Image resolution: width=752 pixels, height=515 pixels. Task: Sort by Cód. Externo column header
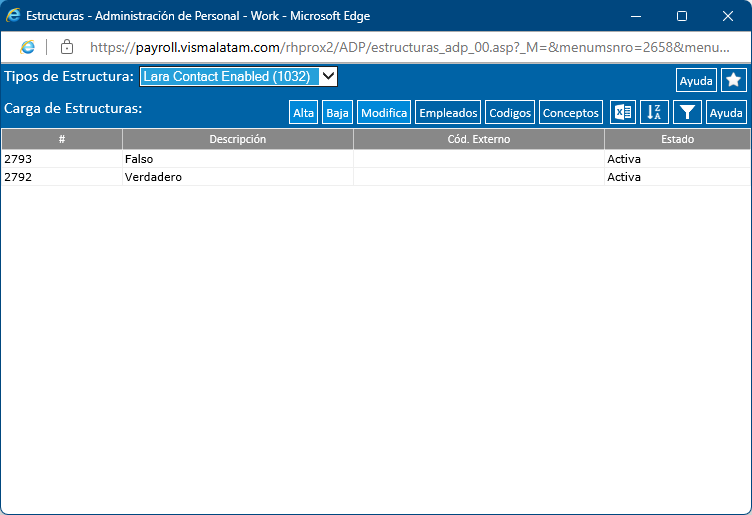tap(479, 139)
